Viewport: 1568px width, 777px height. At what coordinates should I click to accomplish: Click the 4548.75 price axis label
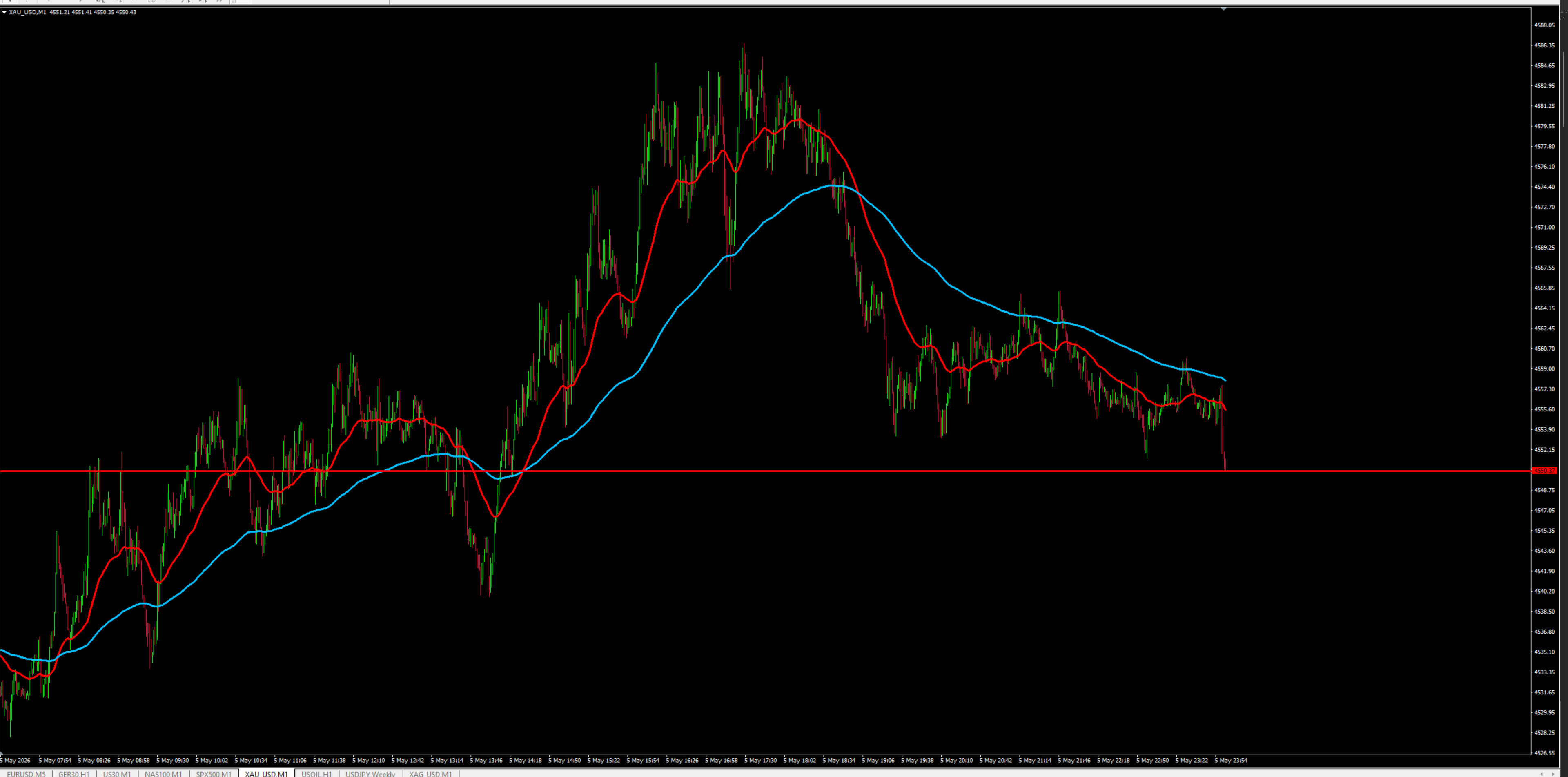1544,490
